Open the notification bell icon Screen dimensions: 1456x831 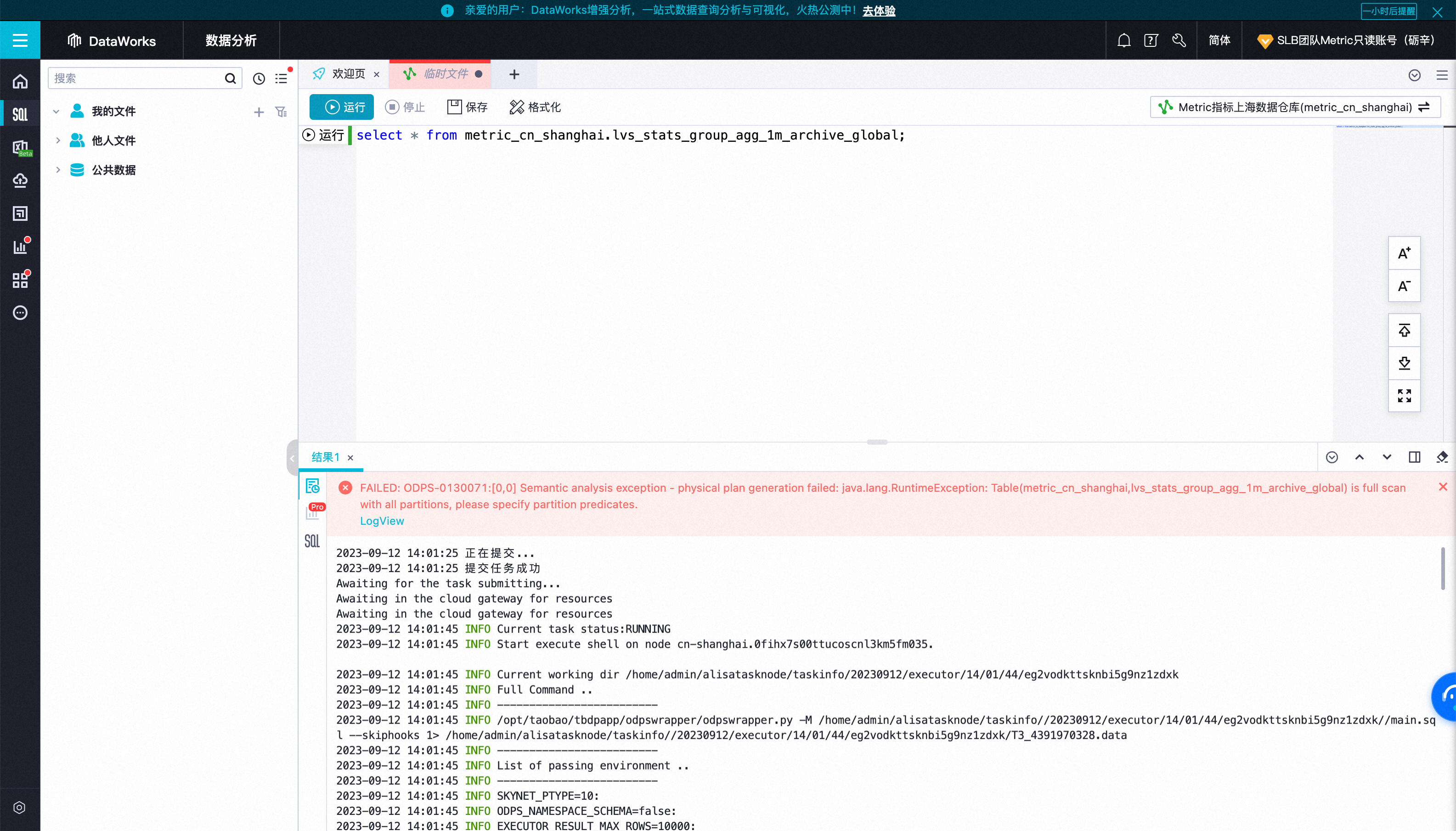pos(1123,40)
